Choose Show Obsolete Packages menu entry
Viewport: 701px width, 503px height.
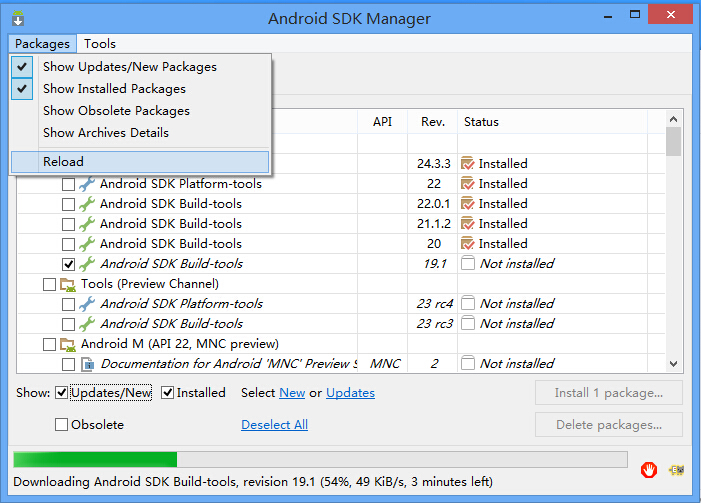(x=116, y=111)
